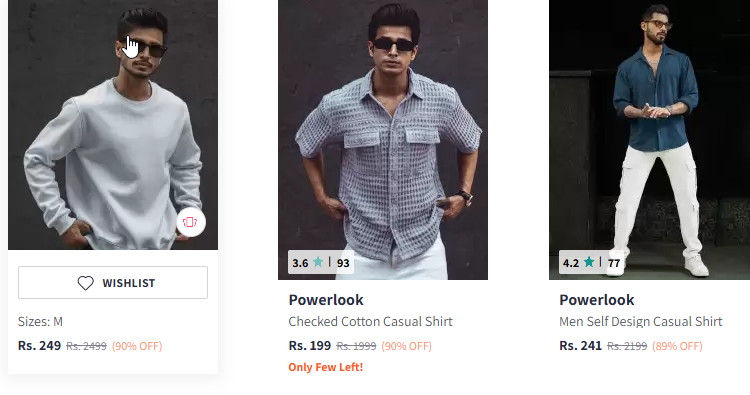Click the Only Few Left! label
Image resolution: width=750 pixels, height=395 pixels.
pyautogui.click(x=326, y=367)
